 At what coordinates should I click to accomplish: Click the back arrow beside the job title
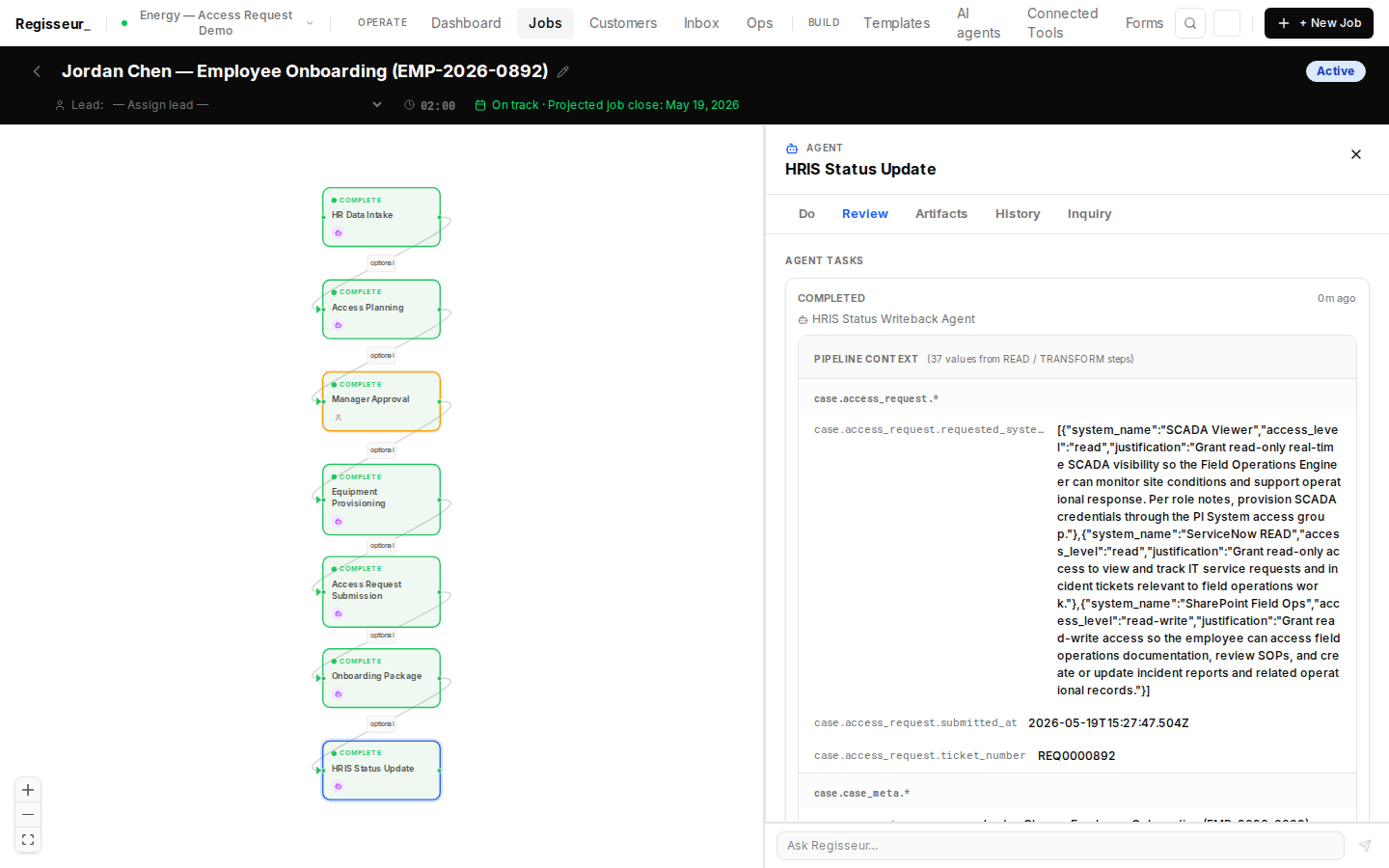click(37, 71)
